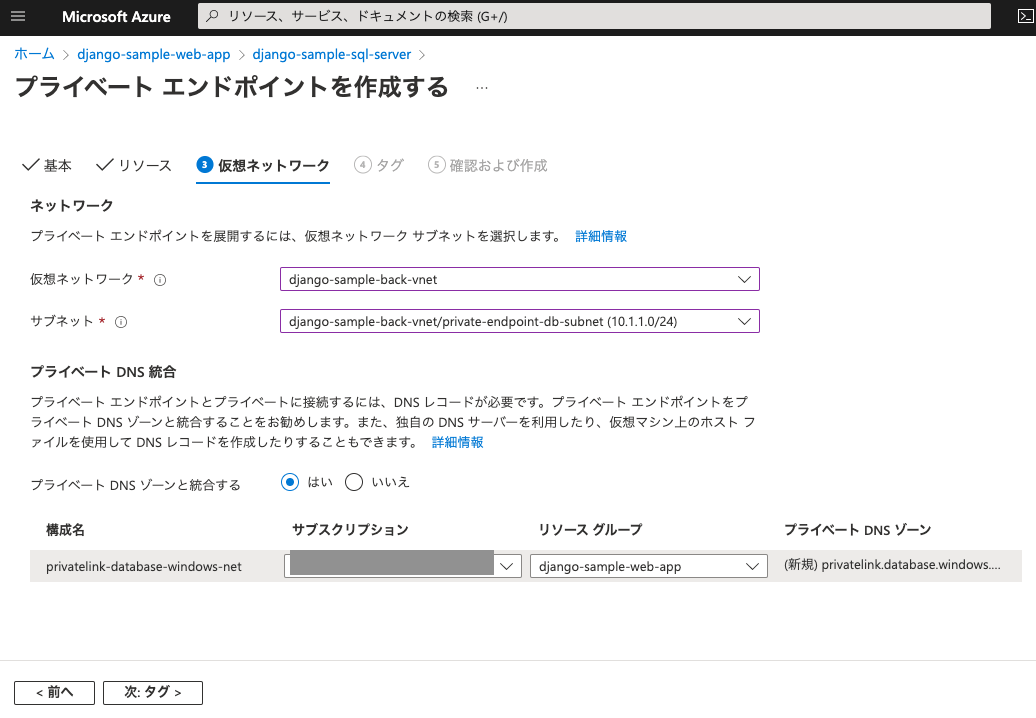Click < 前へ button
Viewport: 1036px width, 718px height.
click(x=54, y=692)
